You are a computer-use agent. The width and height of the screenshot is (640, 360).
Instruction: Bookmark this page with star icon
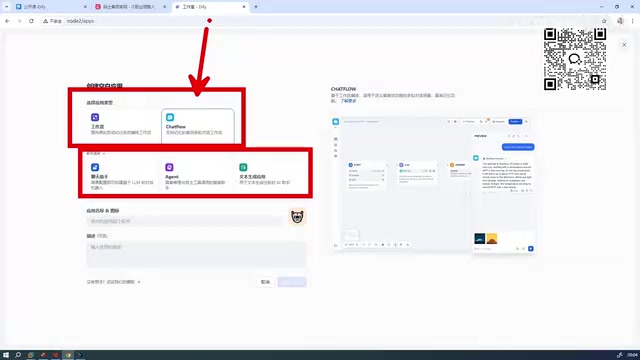(604, 21)
